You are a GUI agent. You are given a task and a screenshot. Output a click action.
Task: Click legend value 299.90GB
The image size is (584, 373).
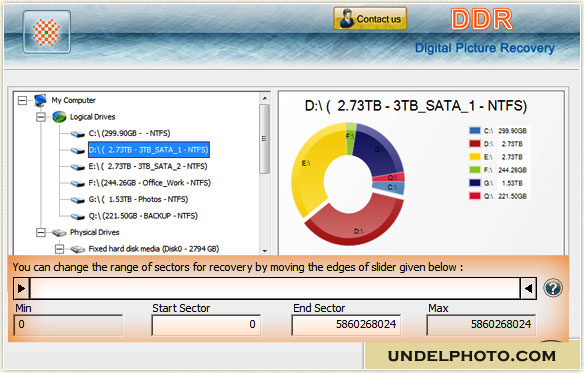tap(512, 131)
